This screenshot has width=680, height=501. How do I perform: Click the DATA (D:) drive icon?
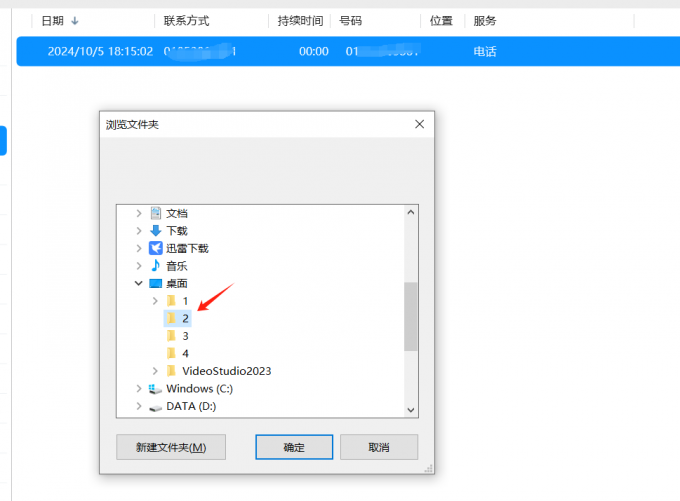coord(155,407)
